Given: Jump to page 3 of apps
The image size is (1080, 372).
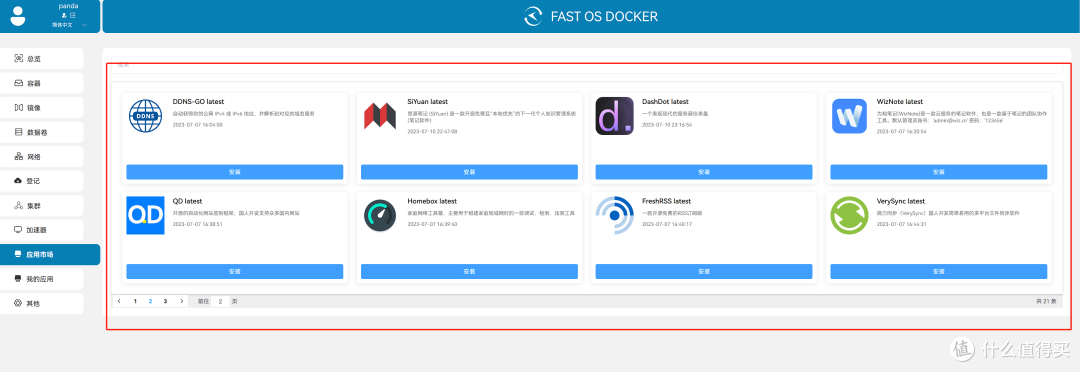Looking at the screenshot, I should coord(165,301).
